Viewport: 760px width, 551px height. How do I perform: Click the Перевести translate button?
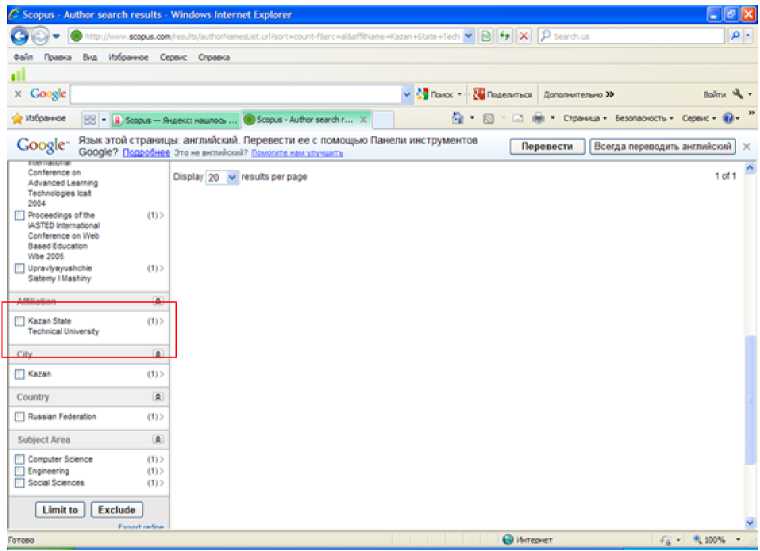(547, 146)
